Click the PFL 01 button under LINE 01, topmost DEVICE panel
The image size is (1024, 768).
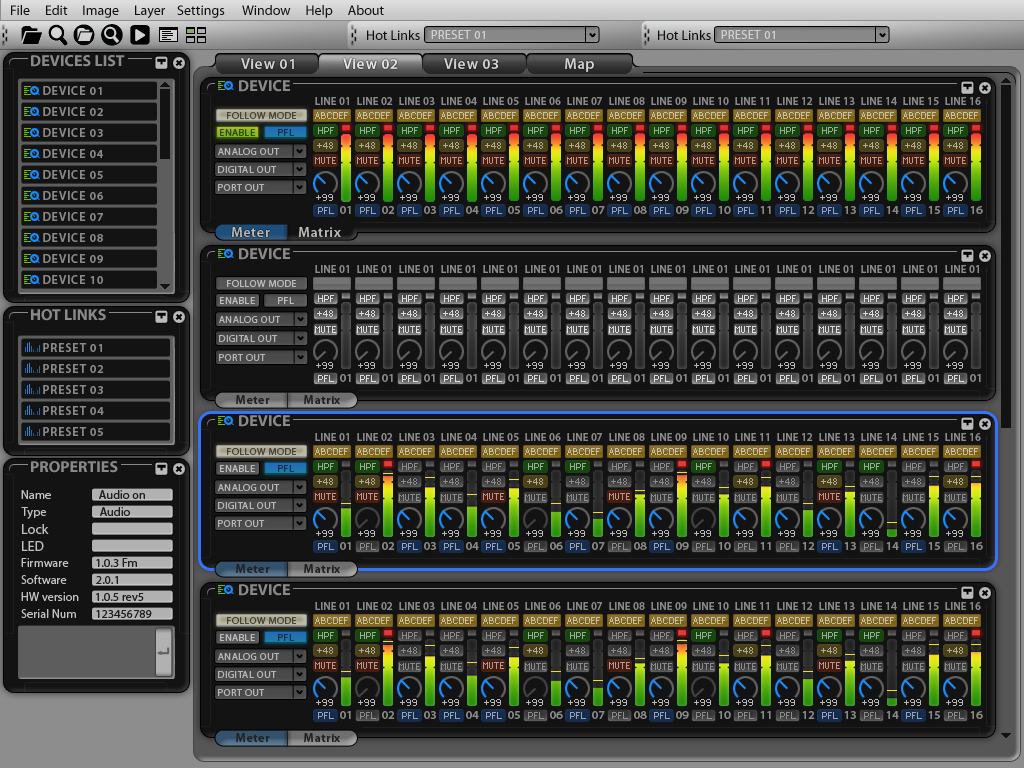tap(325, 210)
